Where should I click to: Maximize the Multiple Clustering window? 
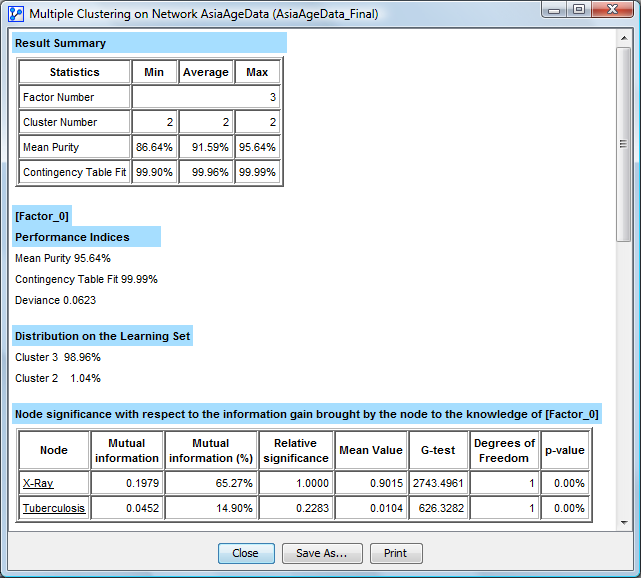point(578,10)
